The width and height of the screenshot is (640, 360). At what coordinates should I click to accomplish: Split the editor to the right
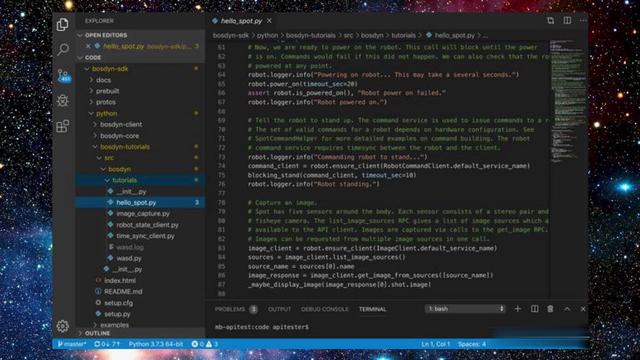(x=567, y=20)
